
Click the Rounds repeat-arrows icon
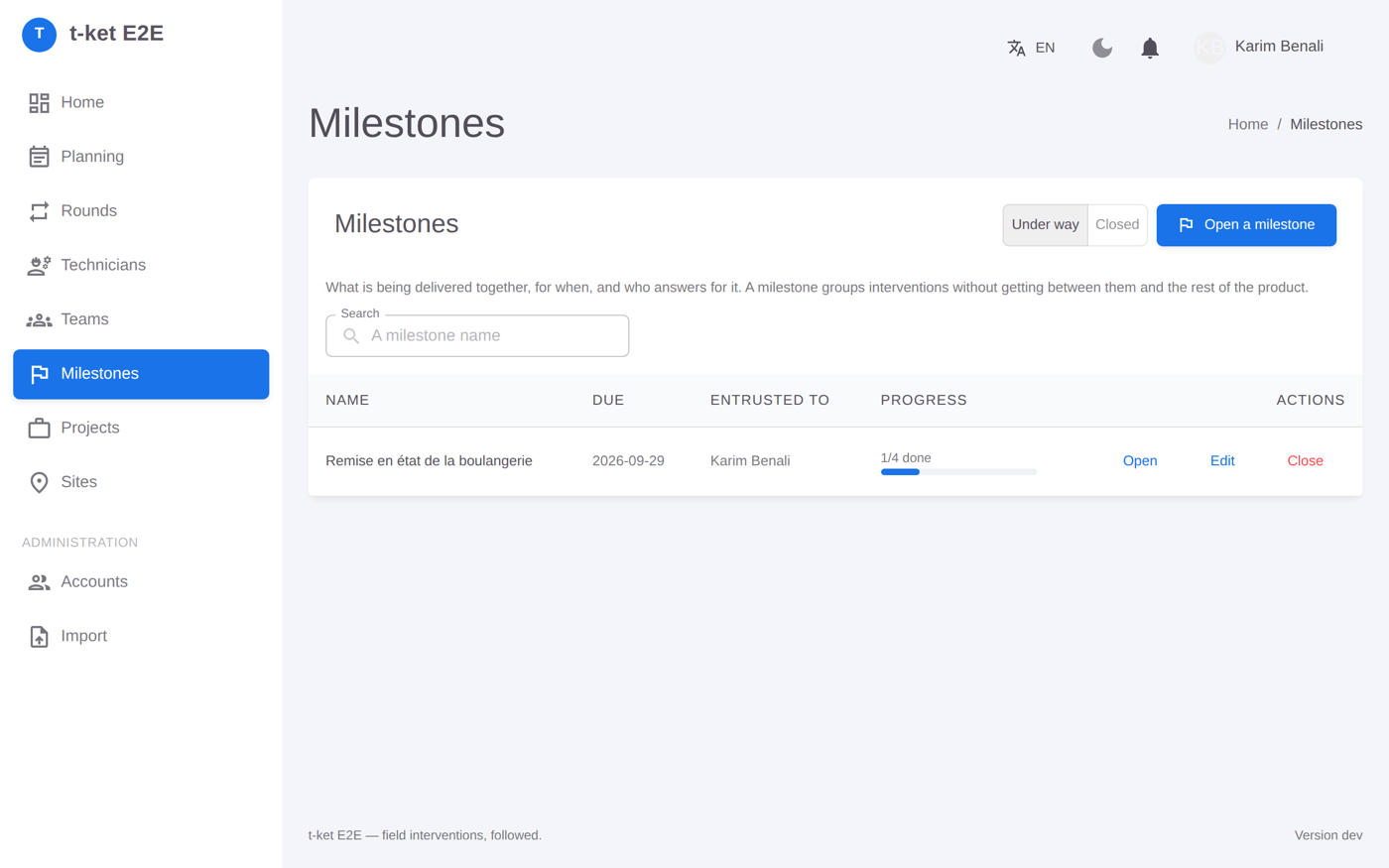pyautogui.click(x=39, y=211)
